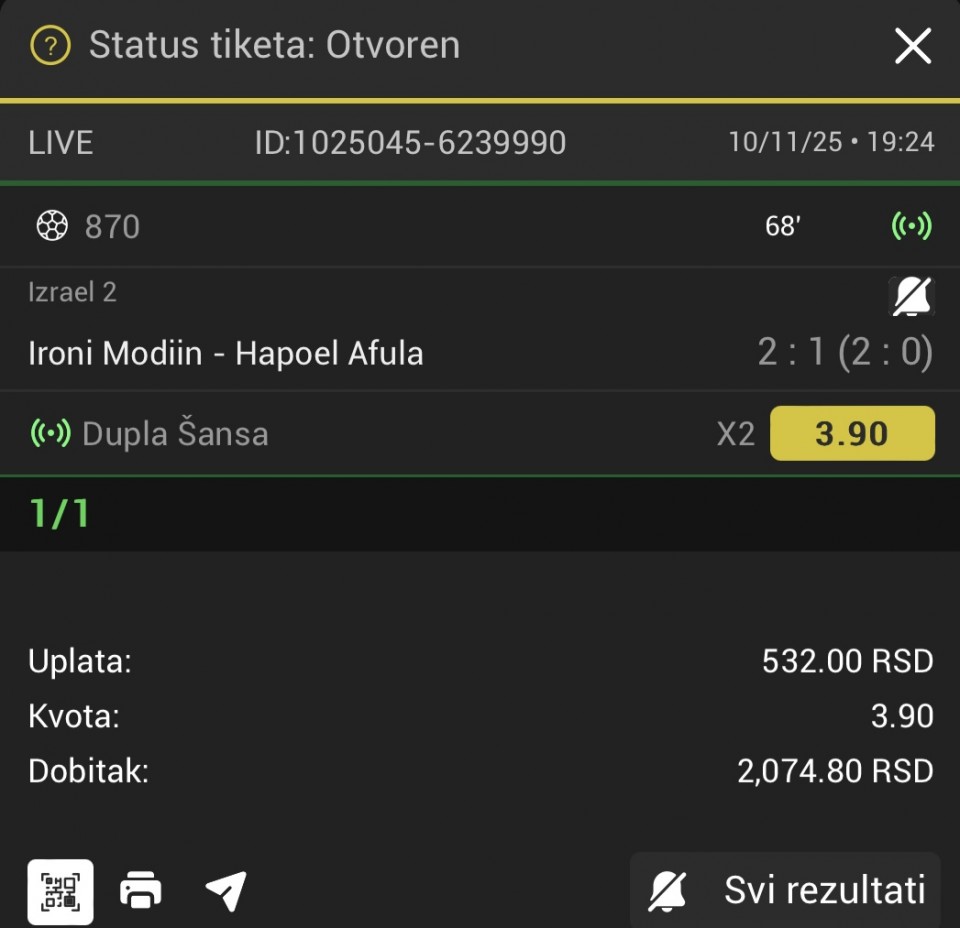Click the Izrael 2 league label
Image resolution: width=960 pixels, height=928 pixels.
click(73, 292)
